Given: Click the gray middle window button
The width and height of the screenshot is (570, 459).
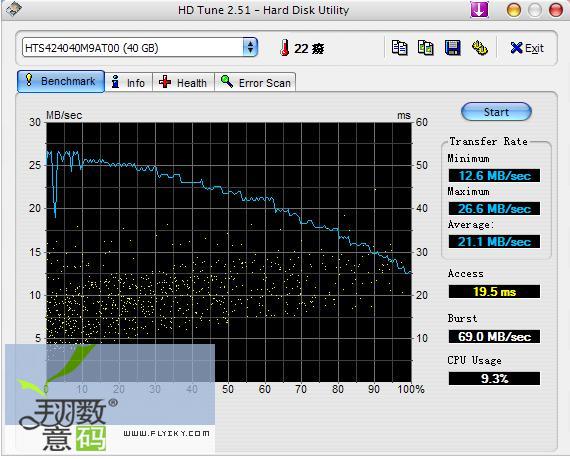Looking at the screenshot, I should pyautogui.click(x=534, y=10).
